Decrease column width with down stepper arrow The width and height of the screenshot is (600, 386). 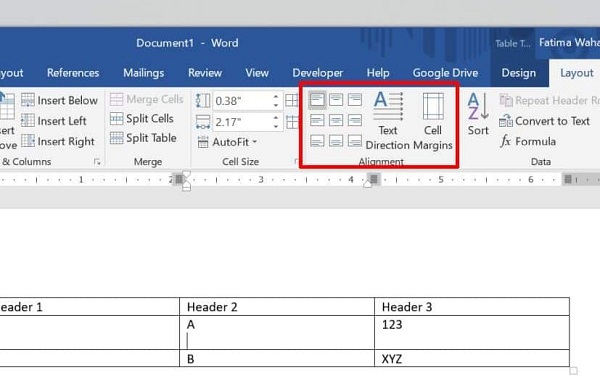276,127
